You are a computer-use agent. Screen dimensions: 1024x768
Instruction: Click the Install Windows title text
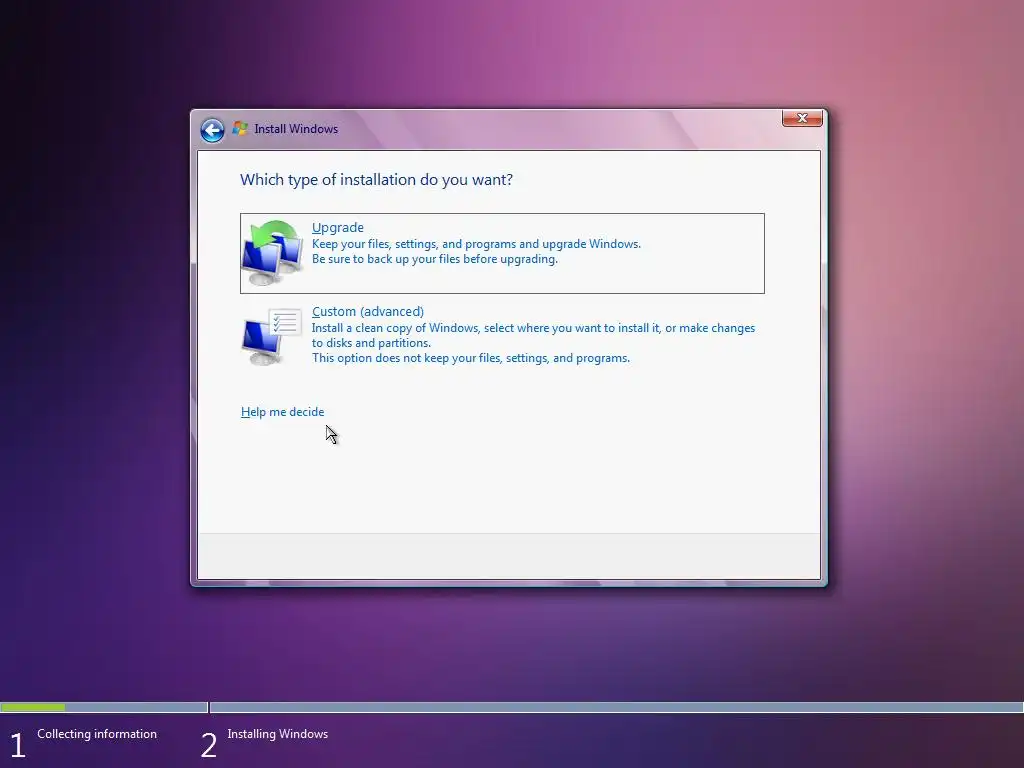click(x=296, y=129)
